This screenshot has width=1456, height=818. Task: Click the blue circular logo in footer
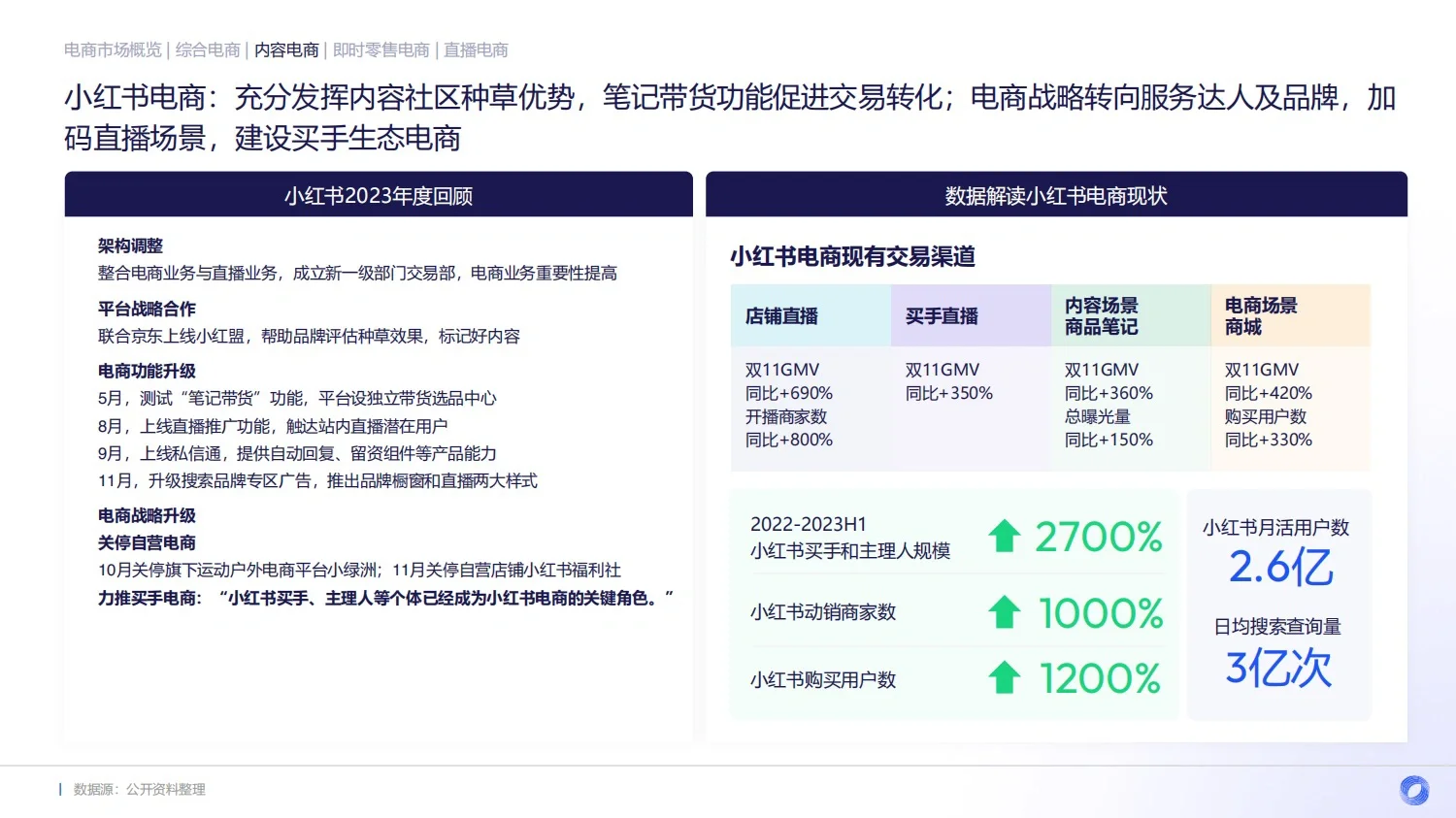click(1413, 790)
